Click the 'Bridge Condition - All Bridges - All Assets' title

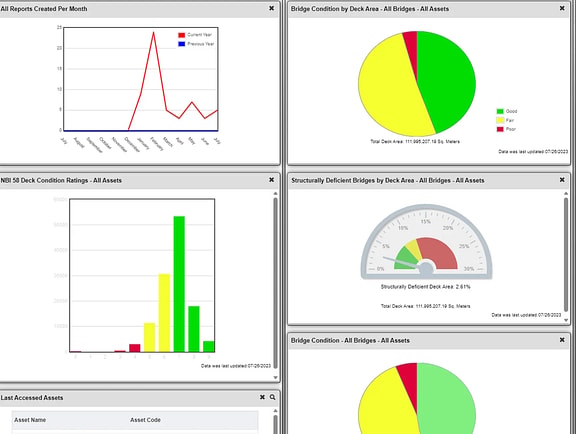click(350, 341)
